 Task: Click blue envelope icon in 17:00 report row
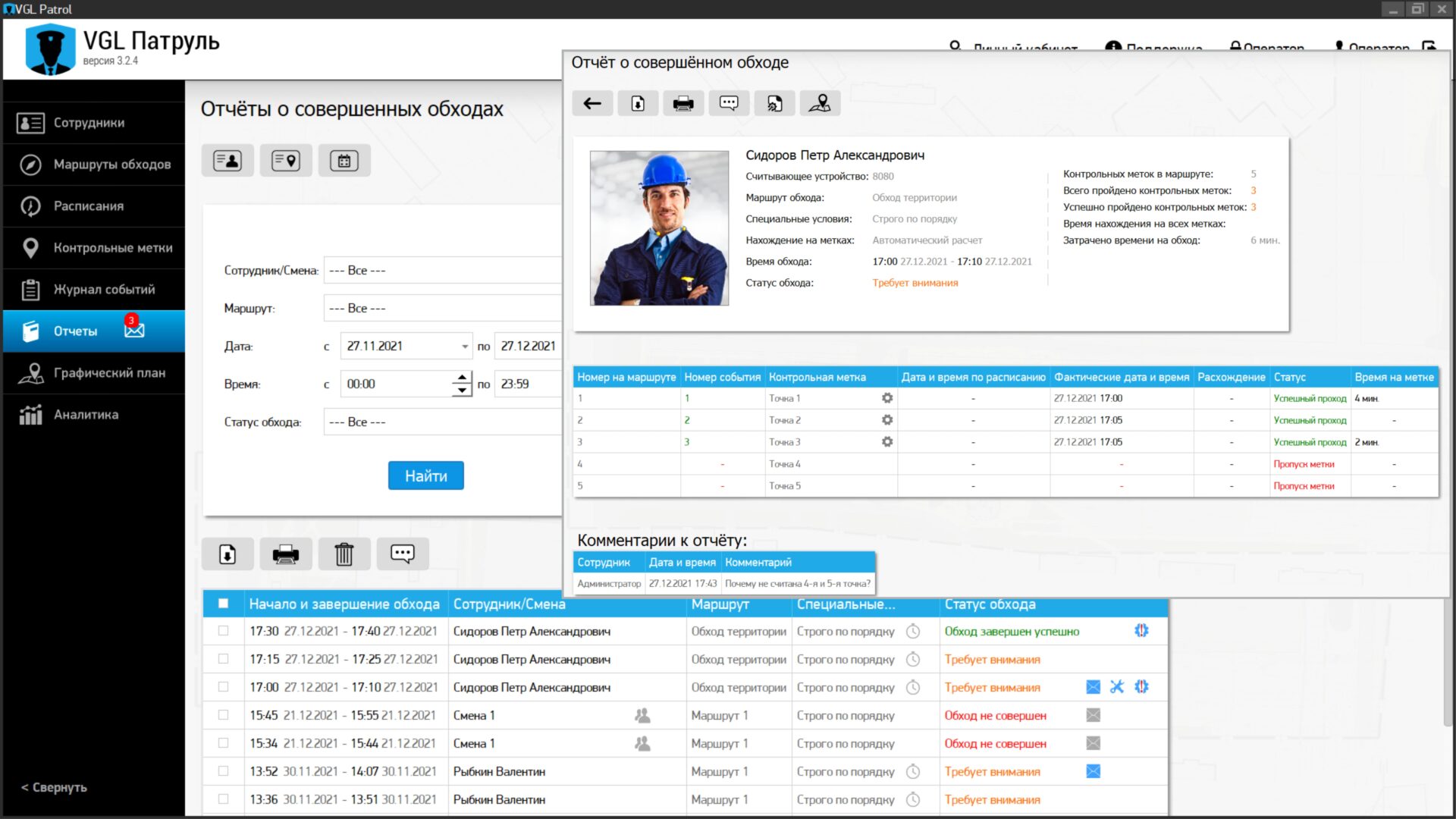coord(1093,687)
